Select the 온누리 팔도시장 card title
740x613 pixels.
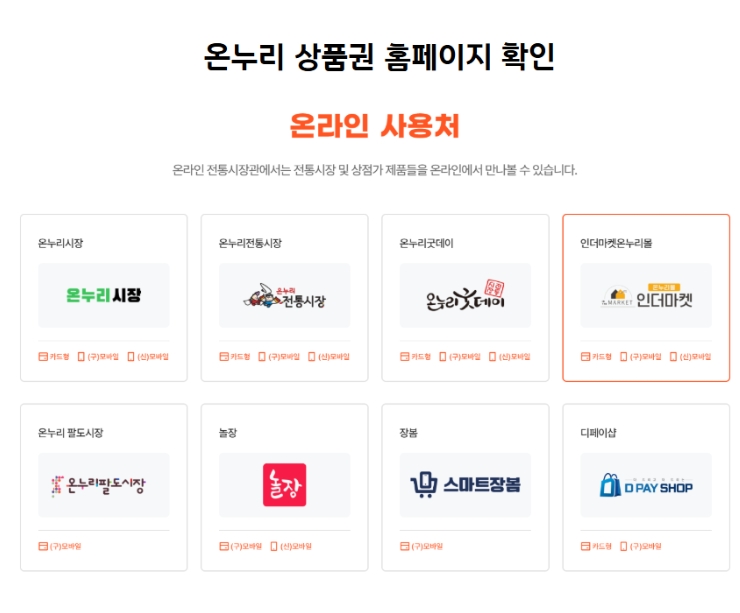(70, 433)
